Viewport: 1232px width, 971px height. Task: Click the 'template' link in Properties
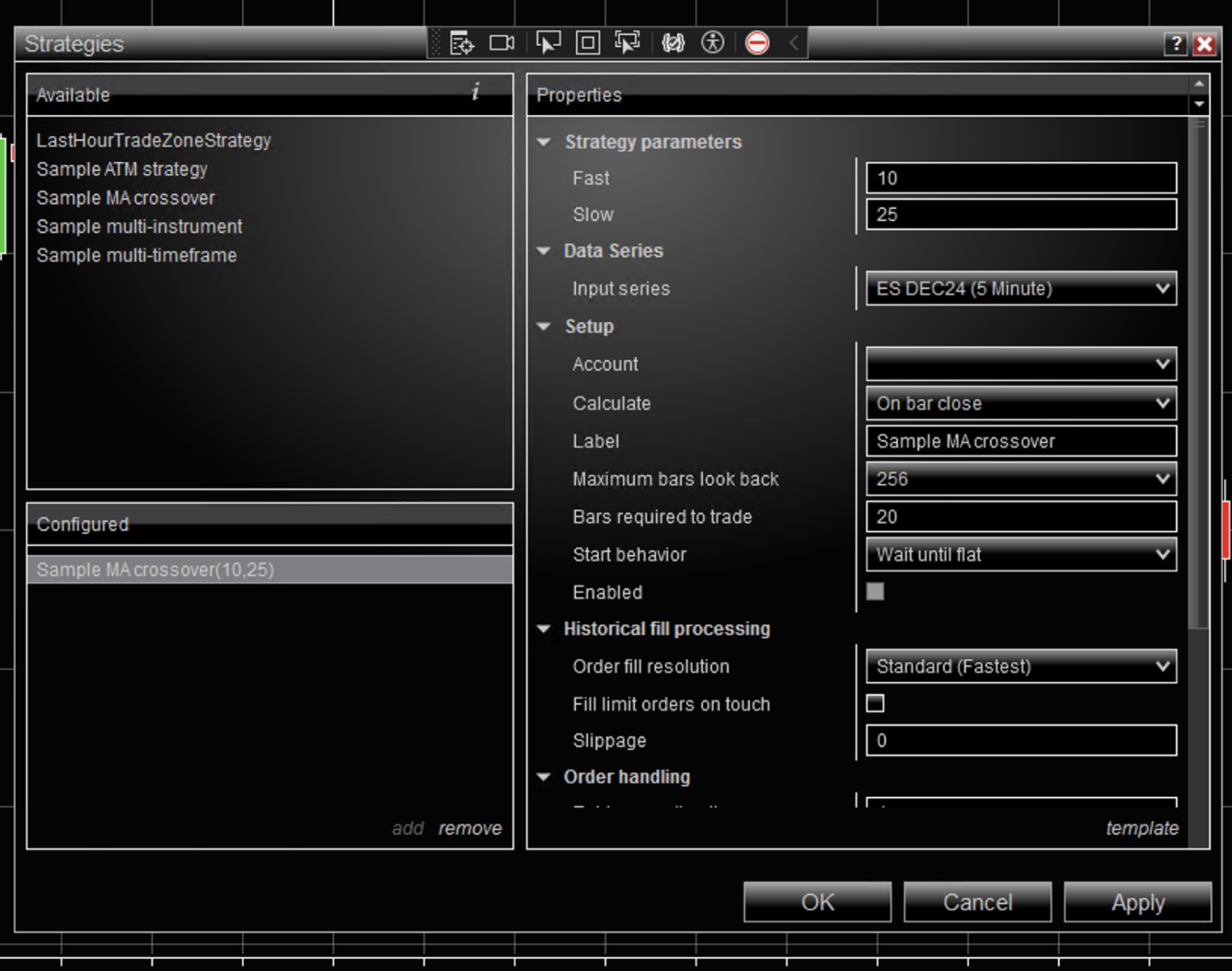click(x=1142, y=829)
